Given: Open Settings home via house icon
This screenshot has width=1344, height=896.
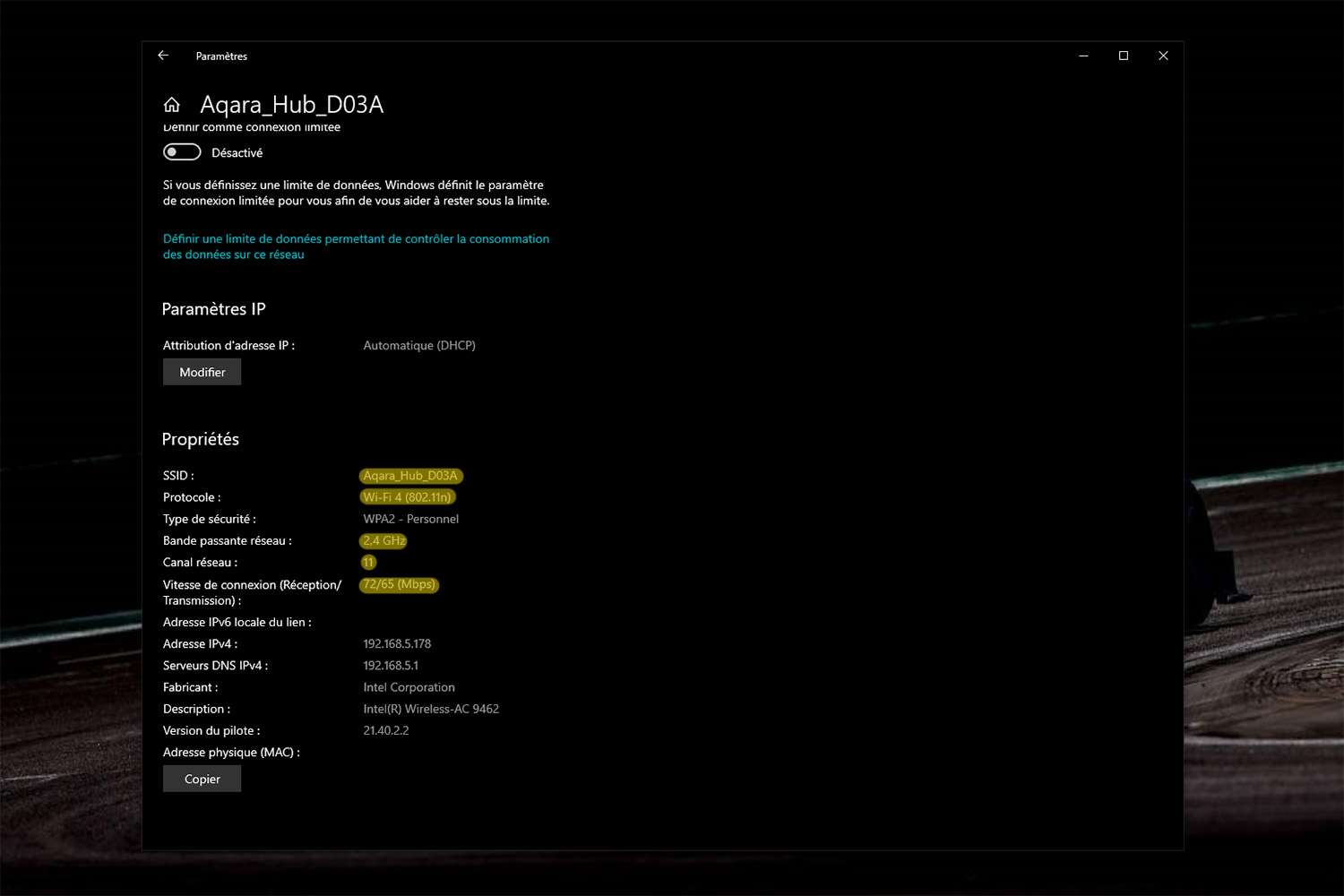Looking at the screenshot, I should coord(172,105).
